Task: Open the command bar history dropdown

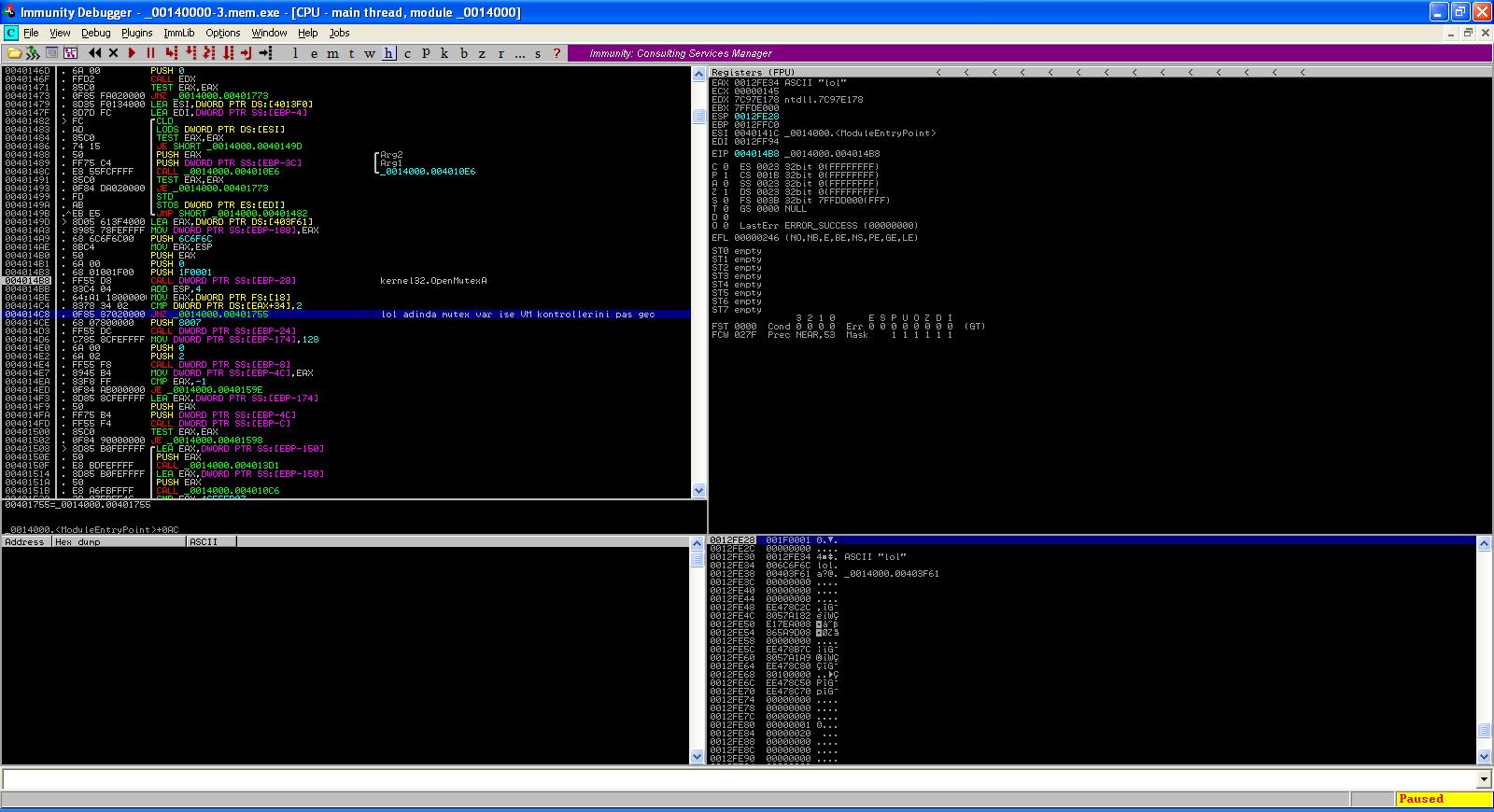Action: (x=1484, y=778)
